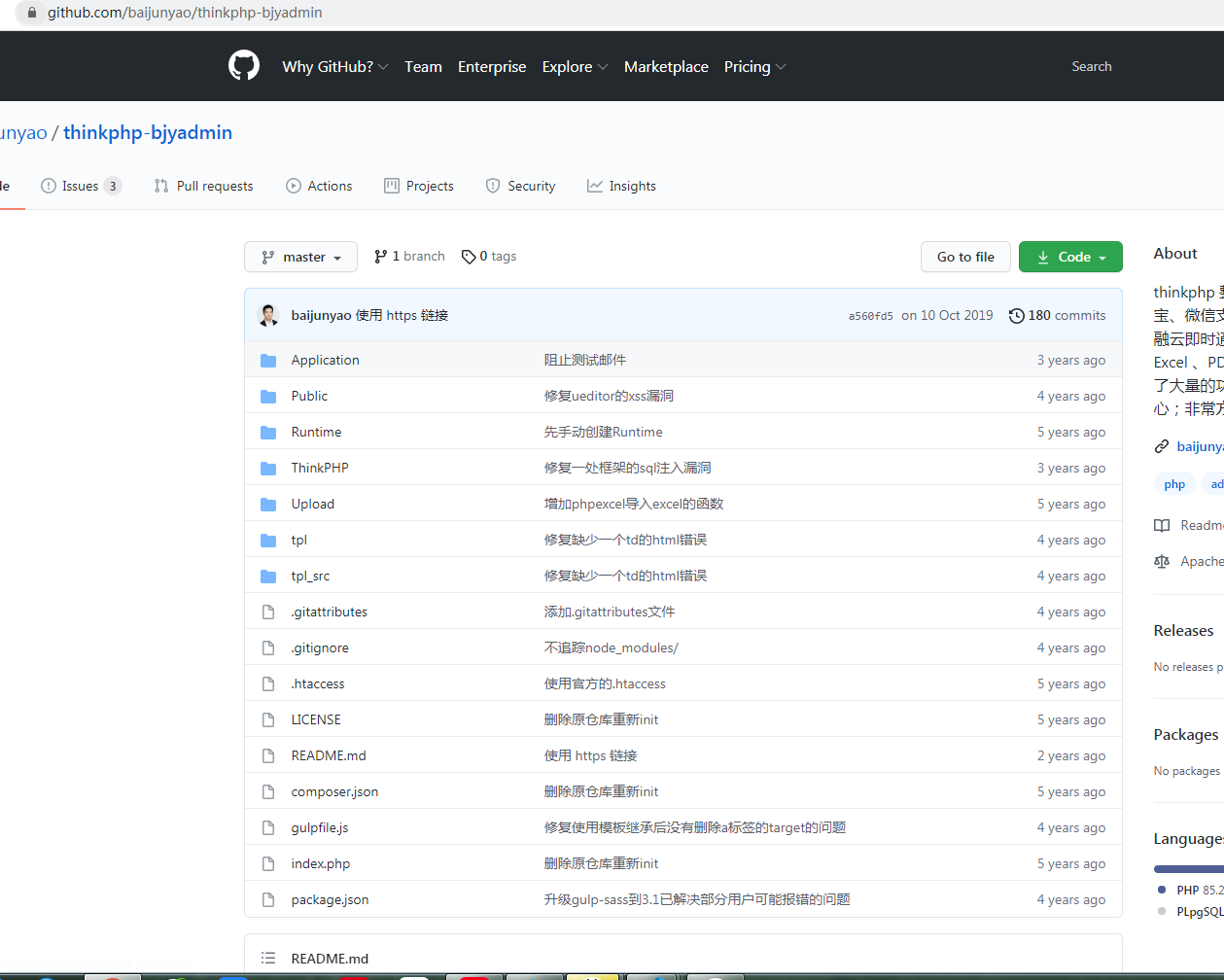Switch to the Security tab
Viewport: 1224px width, 980px height.
pyautogui.click(x=520, y=186)
